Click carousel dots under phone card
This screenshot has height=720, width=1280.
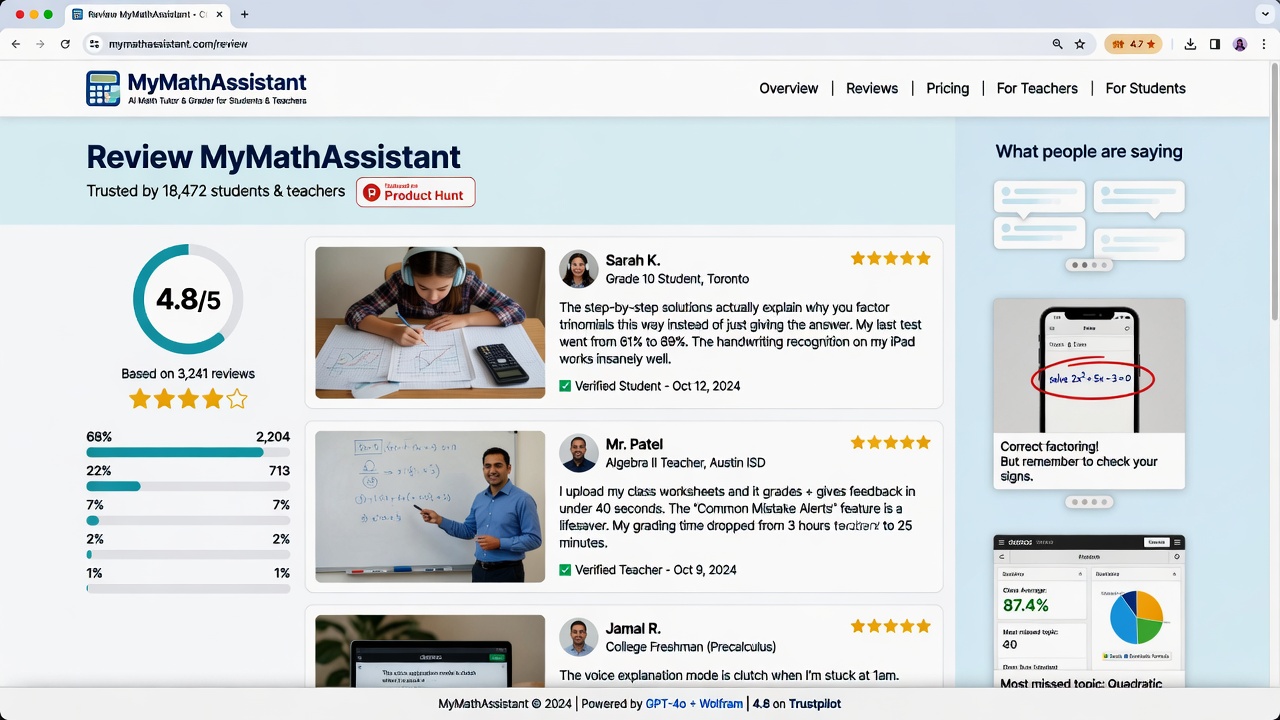[x=1089, y=502]
